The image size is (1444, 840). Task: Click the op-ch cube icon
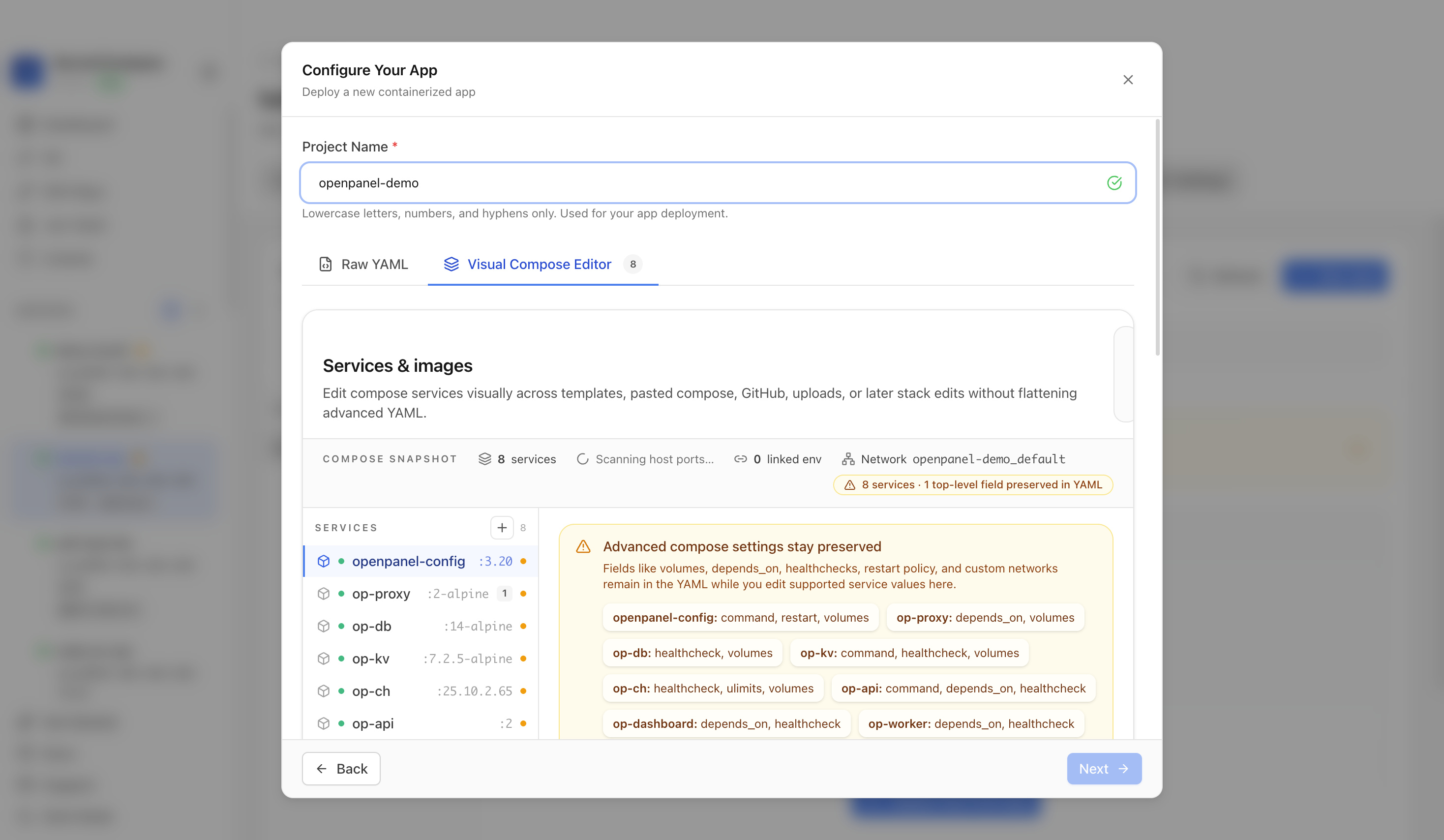[x=323, y=691]
